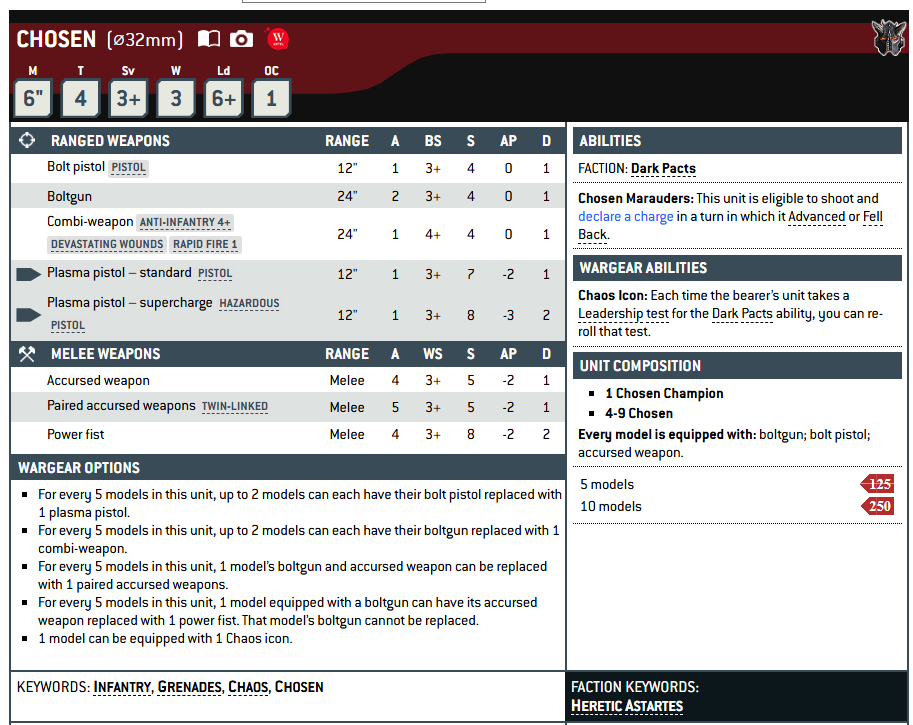The width and height of the screenshot is (913, 725).
Task: Click the Power fist weapon name
Action: [x=76, y=434]
